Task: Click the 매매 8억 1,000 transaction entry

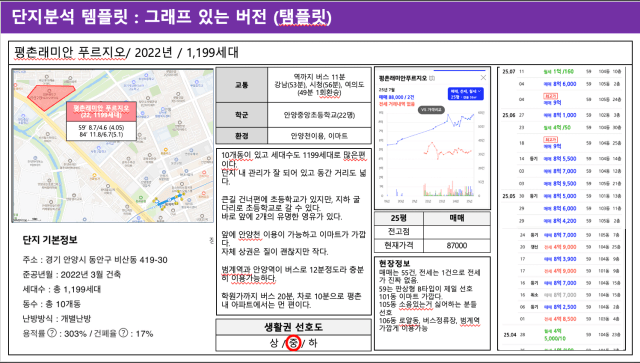Action: pyautogui.click(x=560, y=115)
